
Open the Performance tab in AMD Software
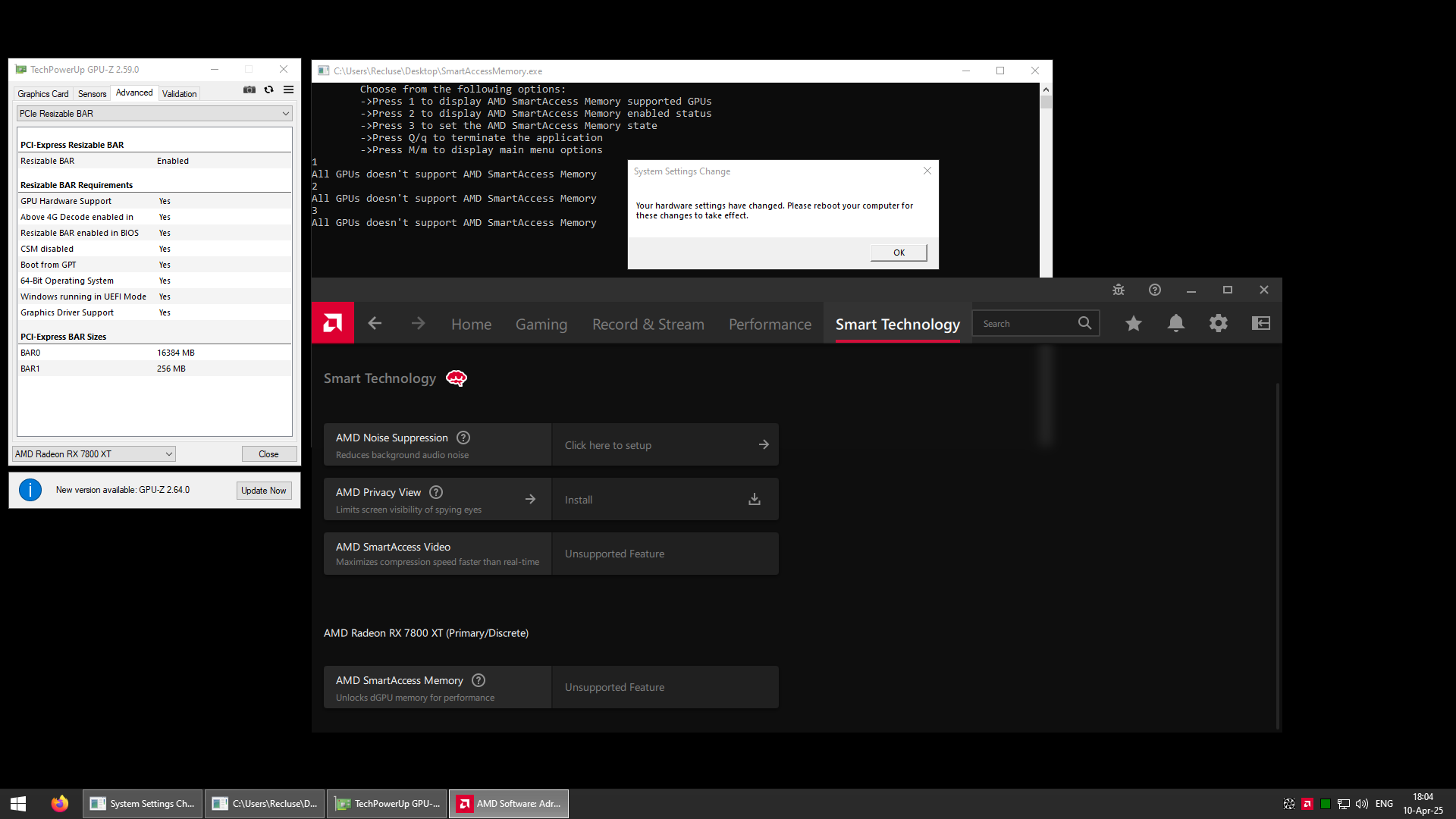[770, 325]
